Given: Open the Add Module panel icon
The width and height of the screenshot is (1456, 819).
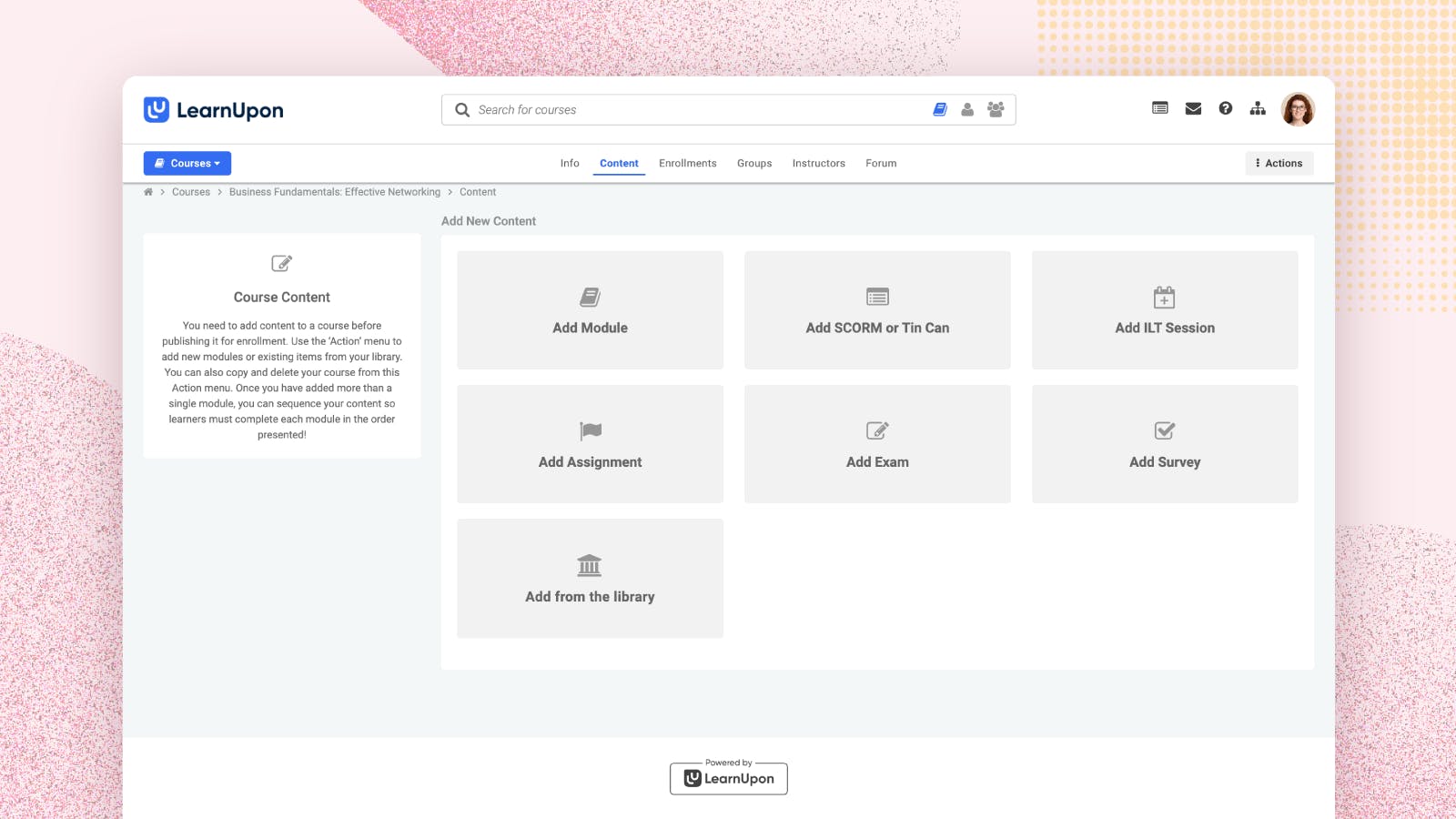Looking at the screenshot, I should pos(590,296).
